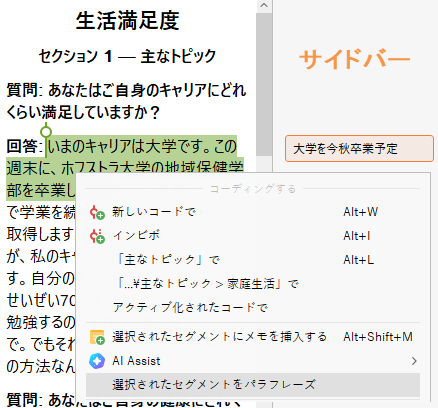Screen dimensions: 438x408
Task: Click the in-vivo coding icon beside インビボ
Action: [x=97, y=236]
